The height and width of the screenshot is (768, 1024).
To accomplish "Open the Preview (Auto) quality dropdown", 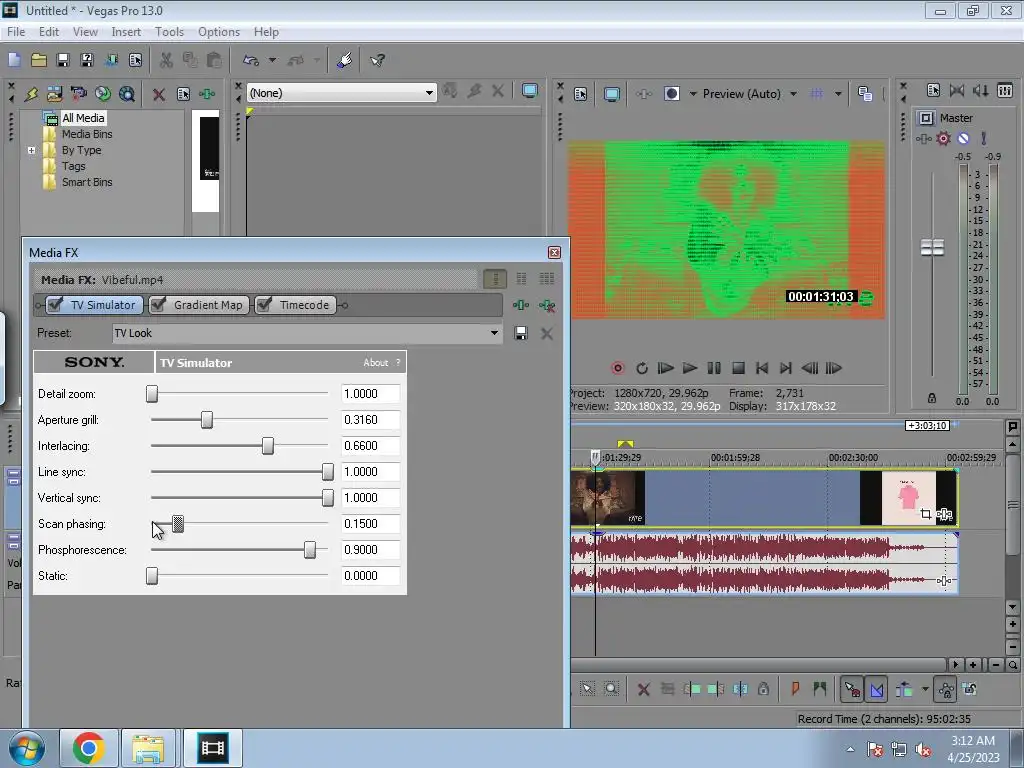I will [793, 94].
